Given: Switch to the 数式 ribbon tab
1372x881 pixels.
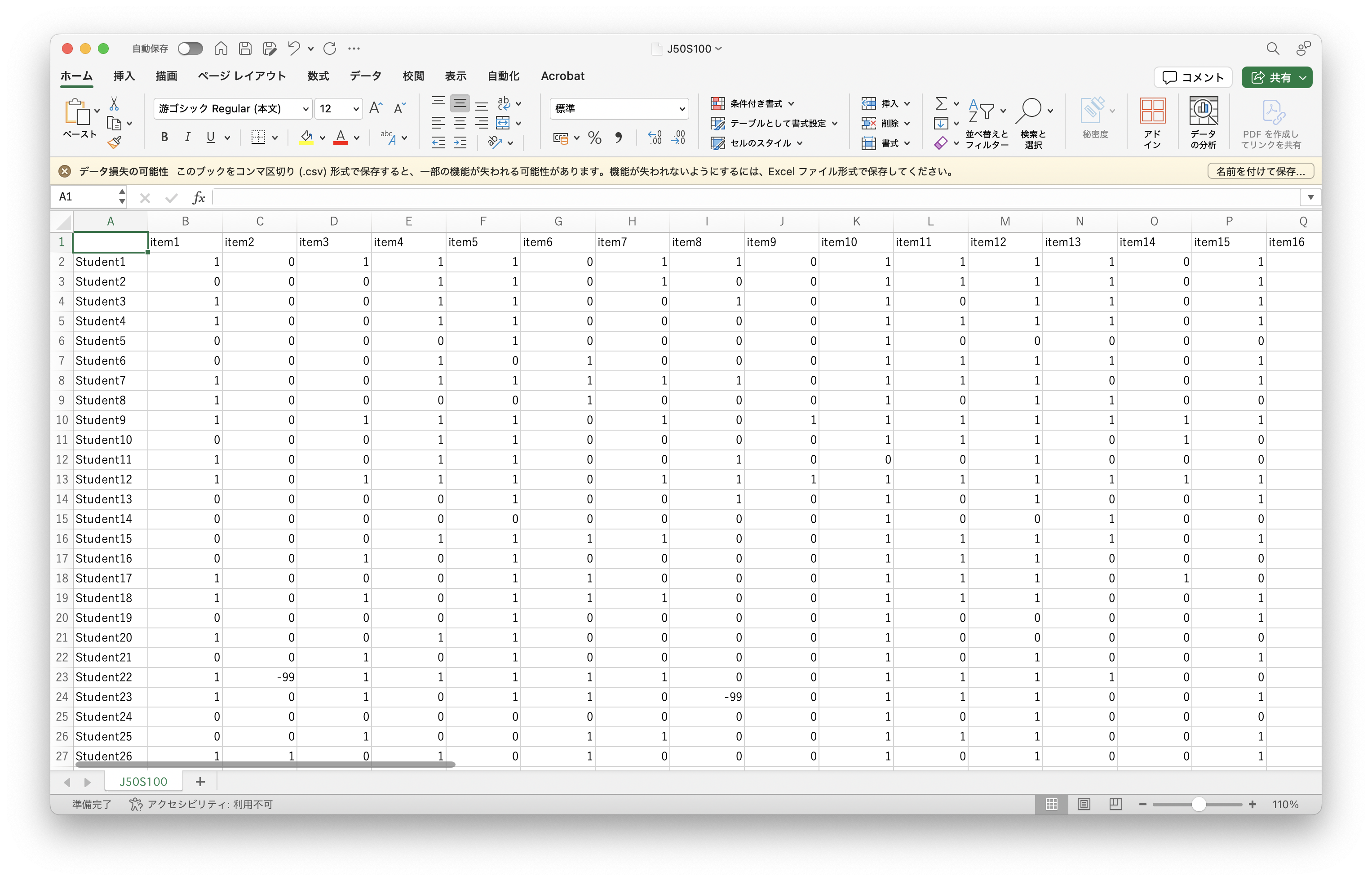Looking at the screenshot, I should pyautogui.click(x=318, y=76).
